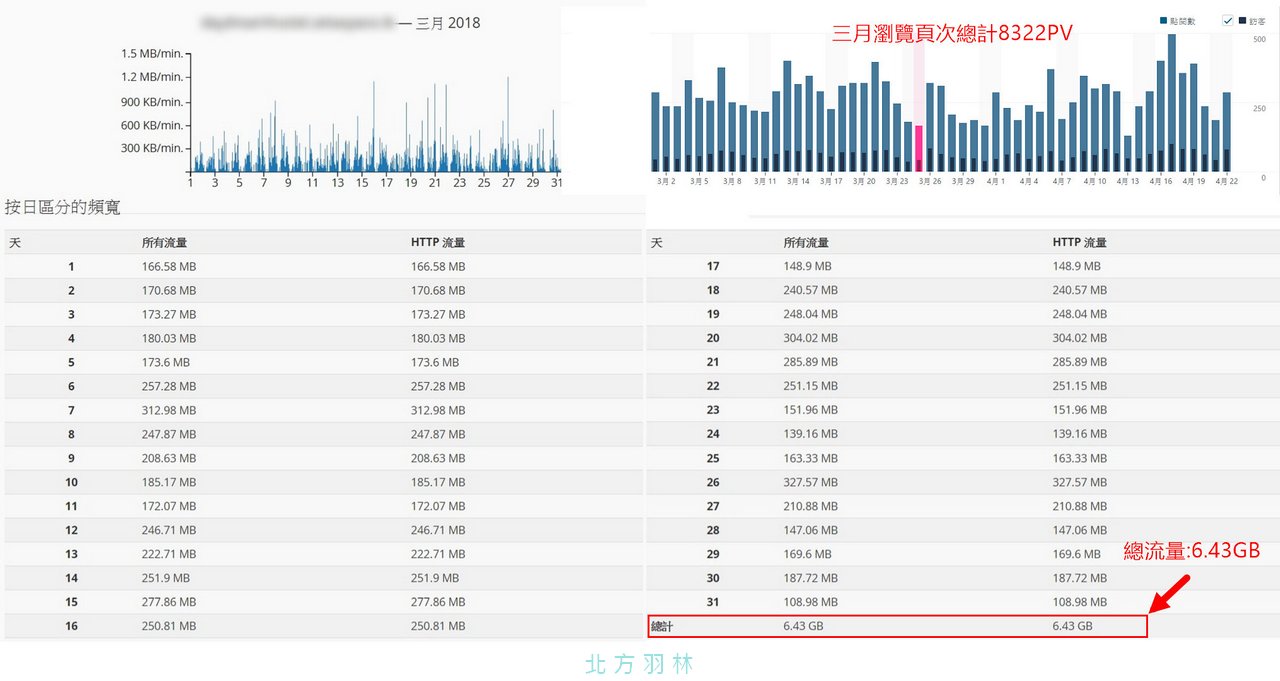The height and width of the screenshot is (681, 1280).
Task: Click day 19 所有流量 value 248.04 MB
Action: pyautogui.click(x=811, y=314)
